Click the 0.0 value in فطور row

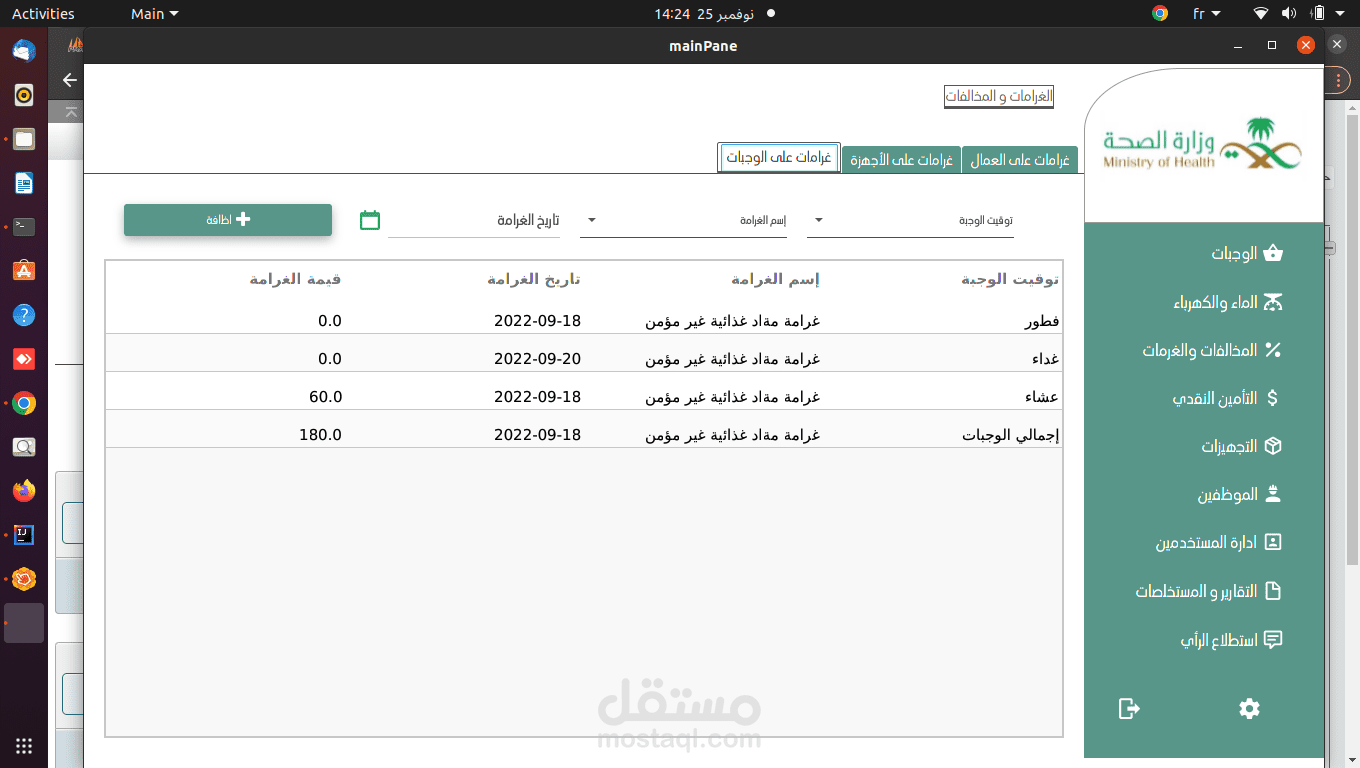(x=330, y=321)
